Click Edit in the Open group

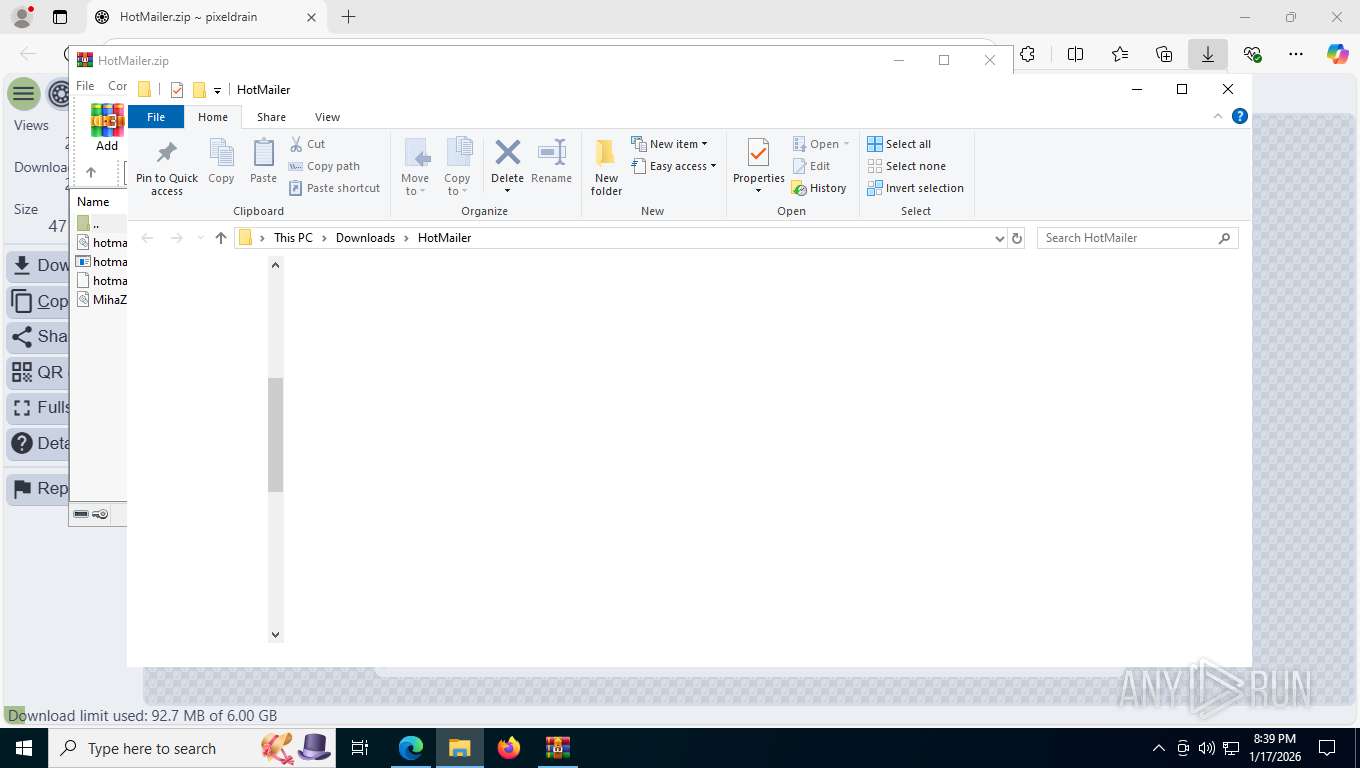(811, 166)
